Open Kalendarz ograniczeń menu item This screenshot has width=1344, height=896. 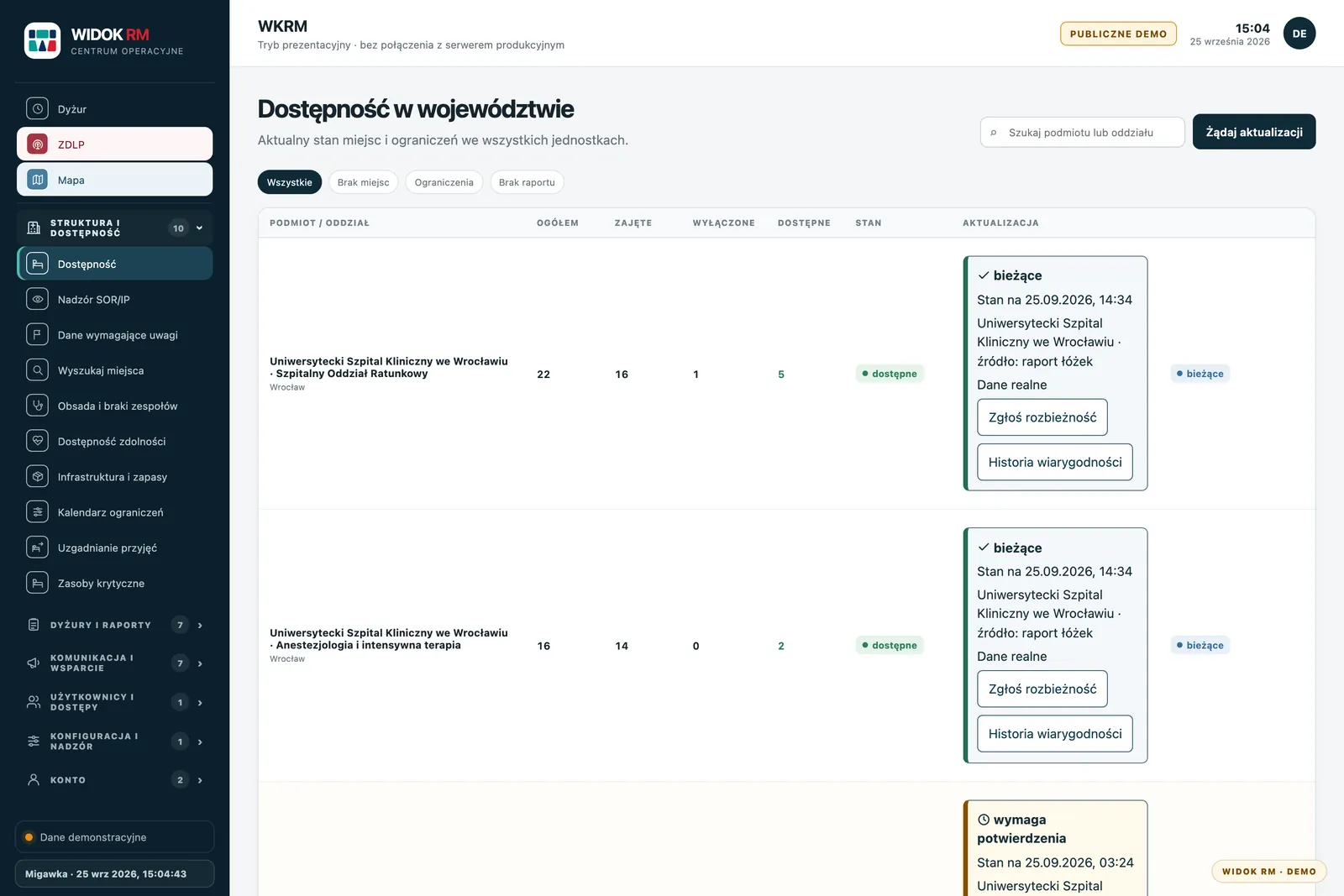(x=115, y=512)
